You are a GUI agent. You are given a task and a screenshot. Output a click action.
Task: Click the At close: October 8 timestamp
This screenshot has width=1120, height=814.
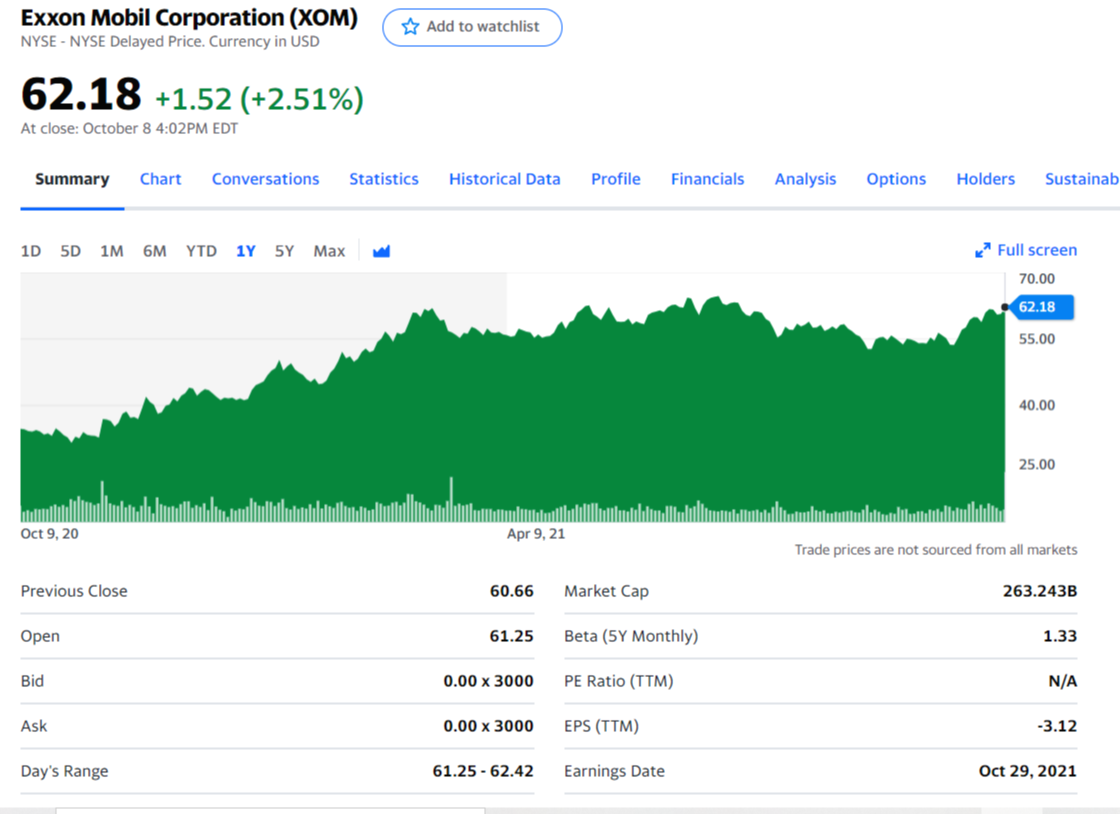point(129,129)
